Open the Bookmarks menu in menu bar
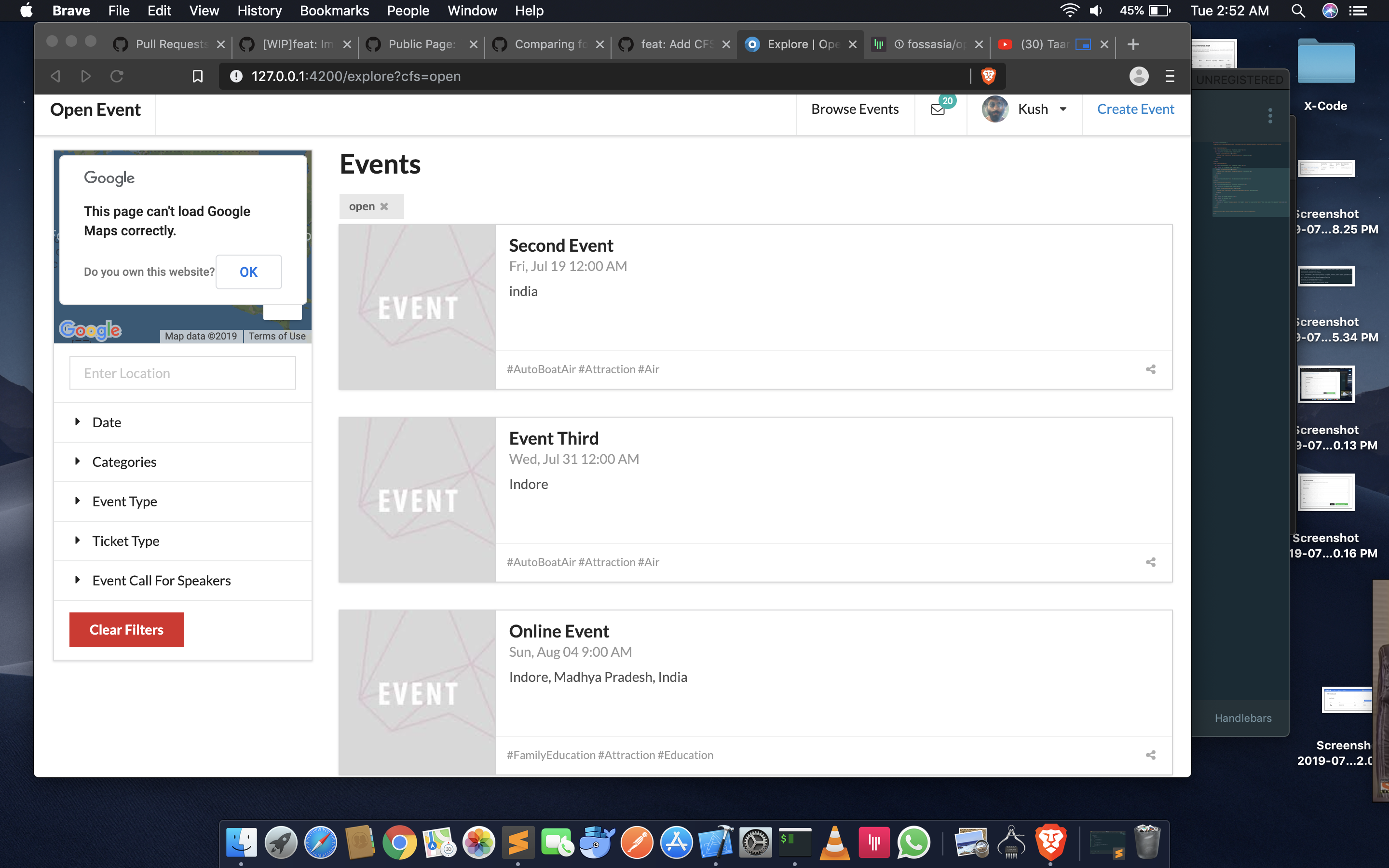The height and width of the screenshot is (868, 1389). 334,10
